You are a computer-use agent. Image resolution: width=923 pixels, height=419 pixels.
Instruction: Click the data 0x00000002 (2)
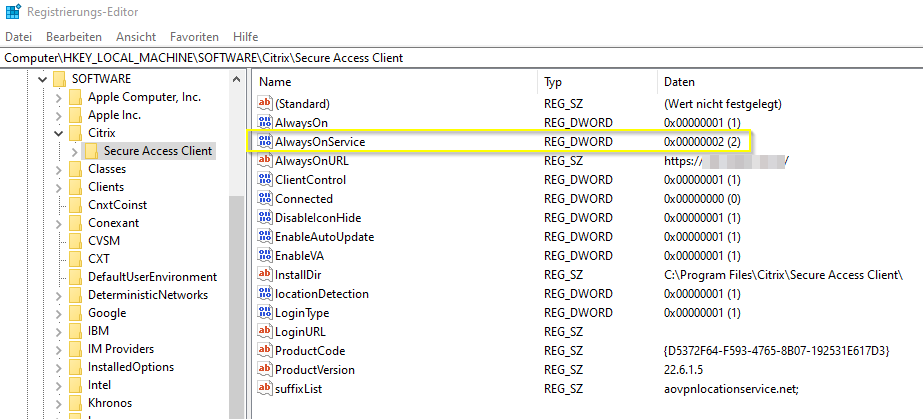(702, 142)
